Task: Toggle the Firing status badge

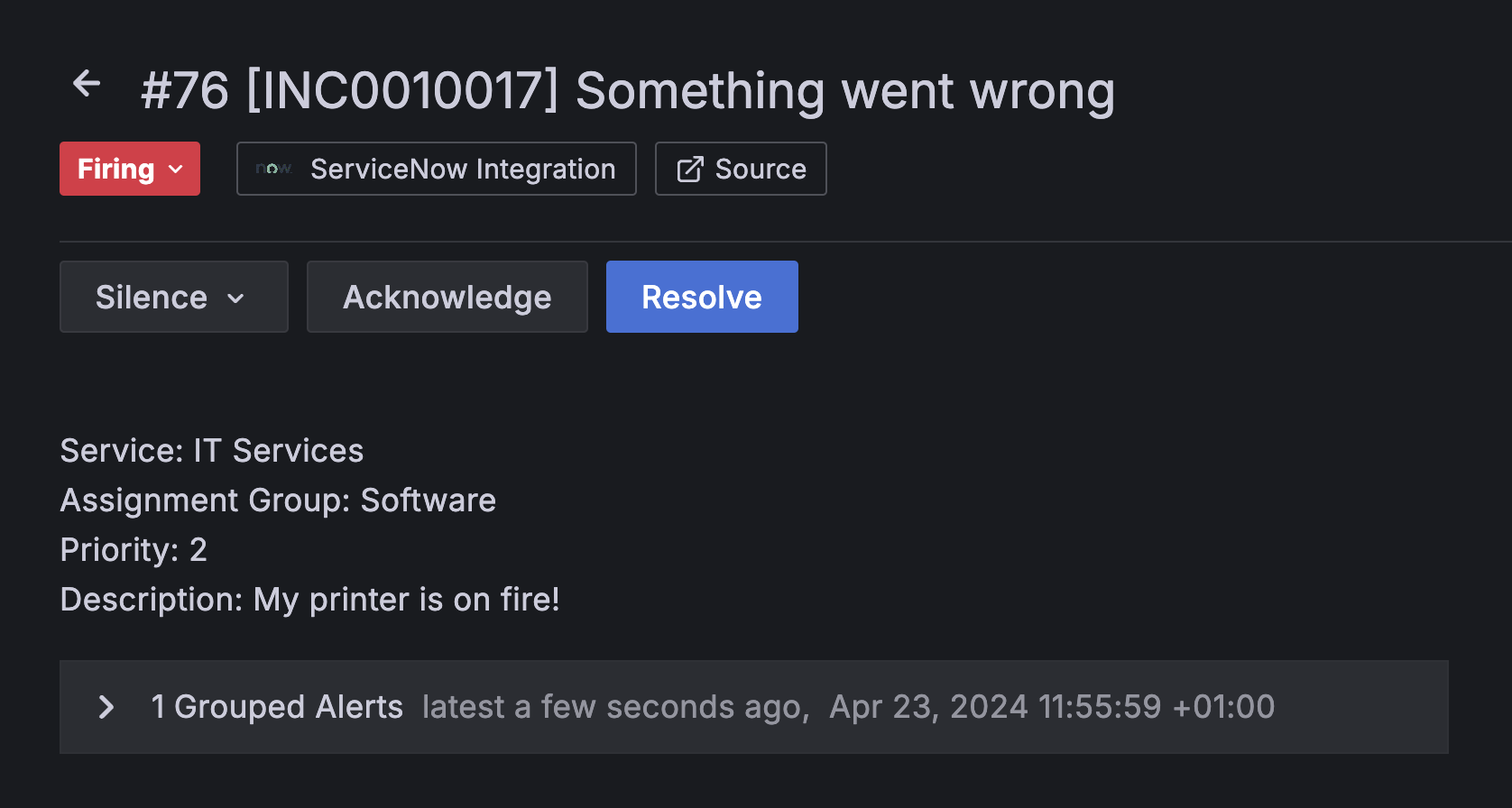Action: pyautogui.click(x=129, y=168)
